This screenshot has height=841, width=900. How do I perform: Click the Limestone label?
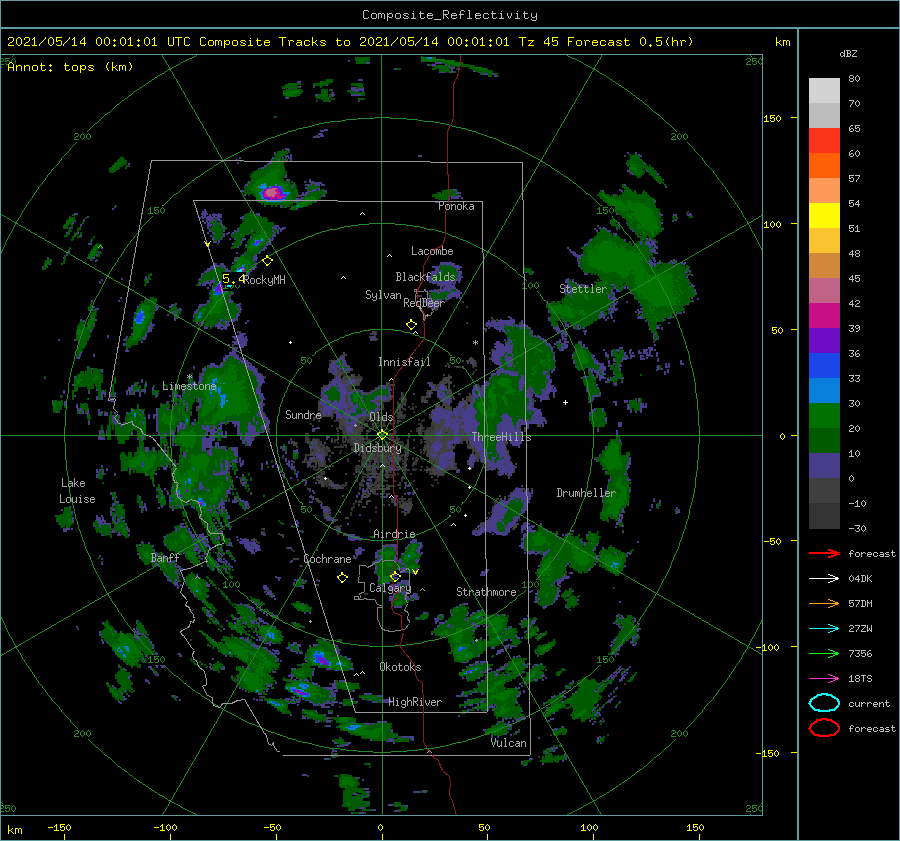click(x=189, y=386)
